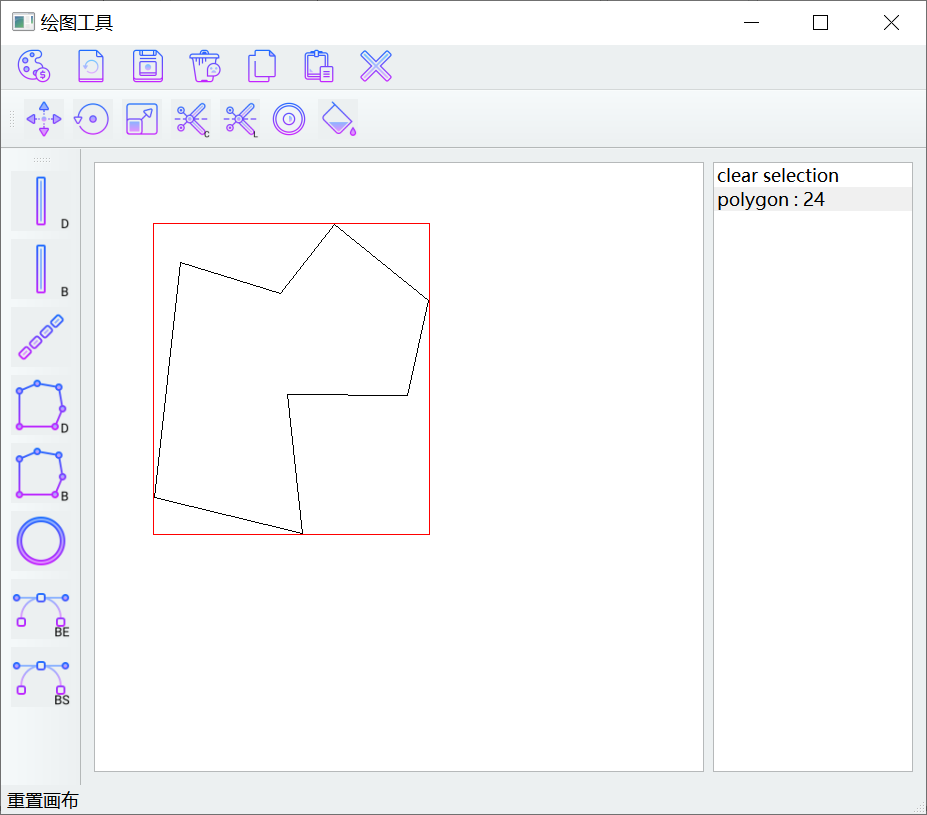Save the canvas with floppy icon

coord(148,66)
